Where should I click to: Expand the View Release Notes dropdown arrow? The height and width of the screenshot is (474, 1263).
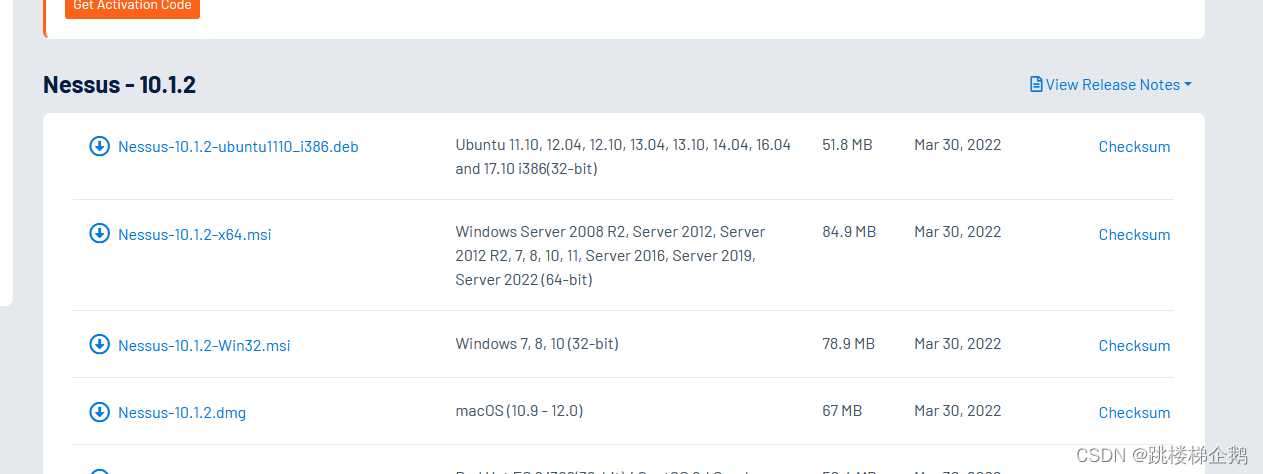click(1188, 85)
